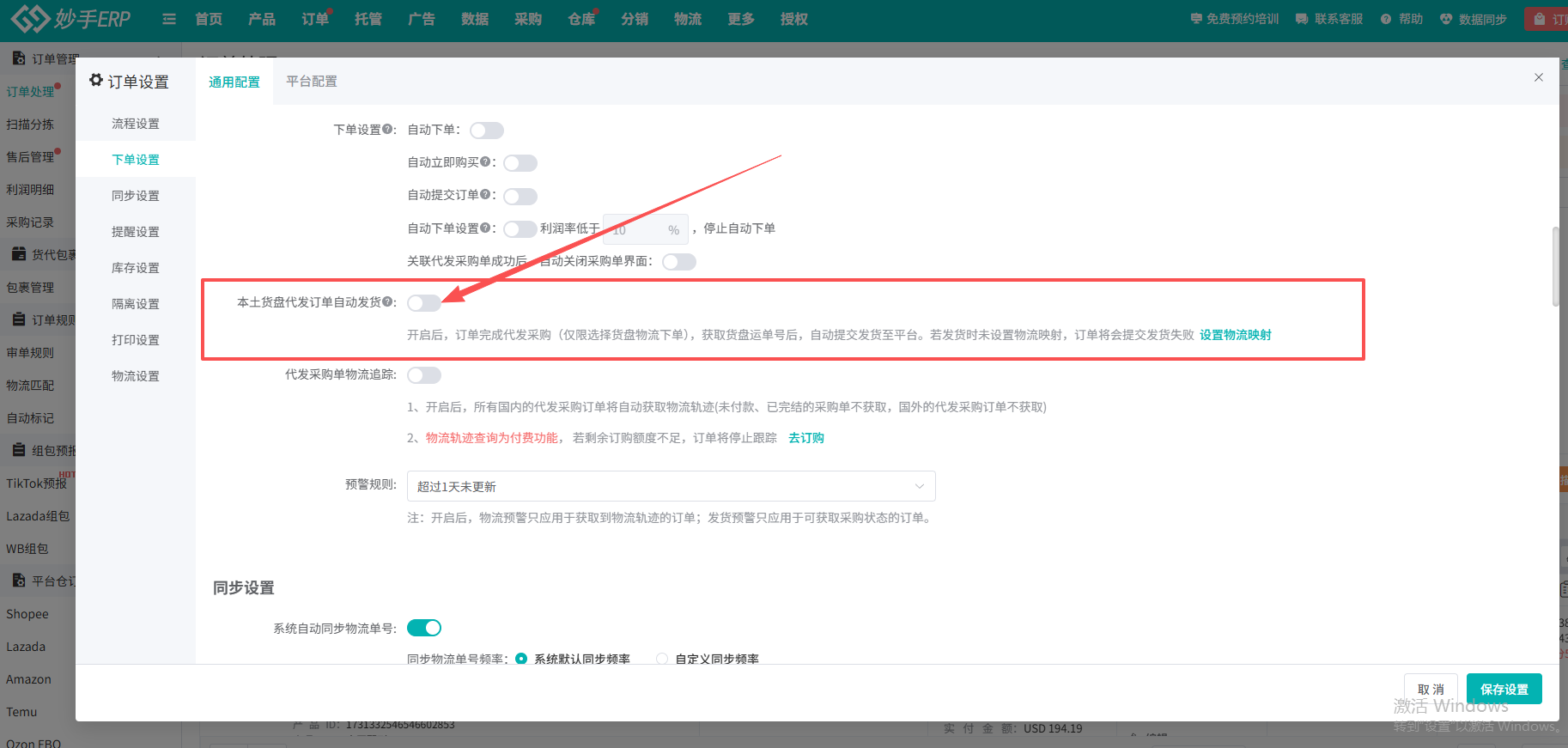Click the help icon next to 自动立即购买
Image resolution: width=1568 pixels, height=748 pixels.
coord(485,162)
